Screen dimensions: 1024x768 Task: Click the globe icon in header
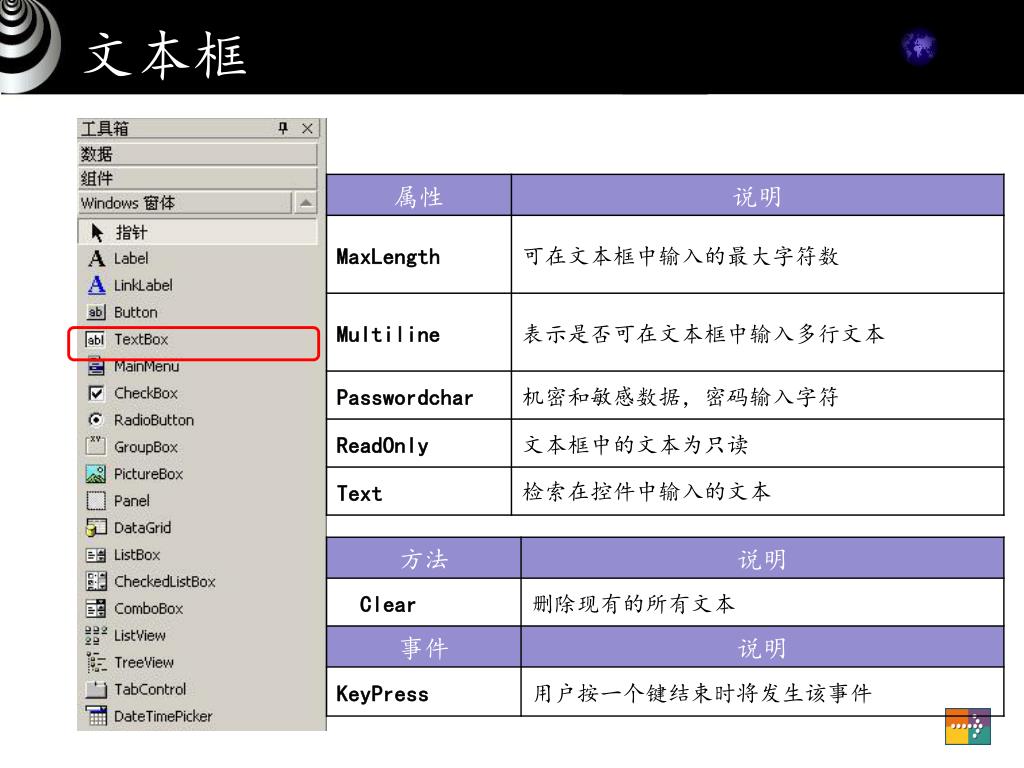[x=919, y=48]
